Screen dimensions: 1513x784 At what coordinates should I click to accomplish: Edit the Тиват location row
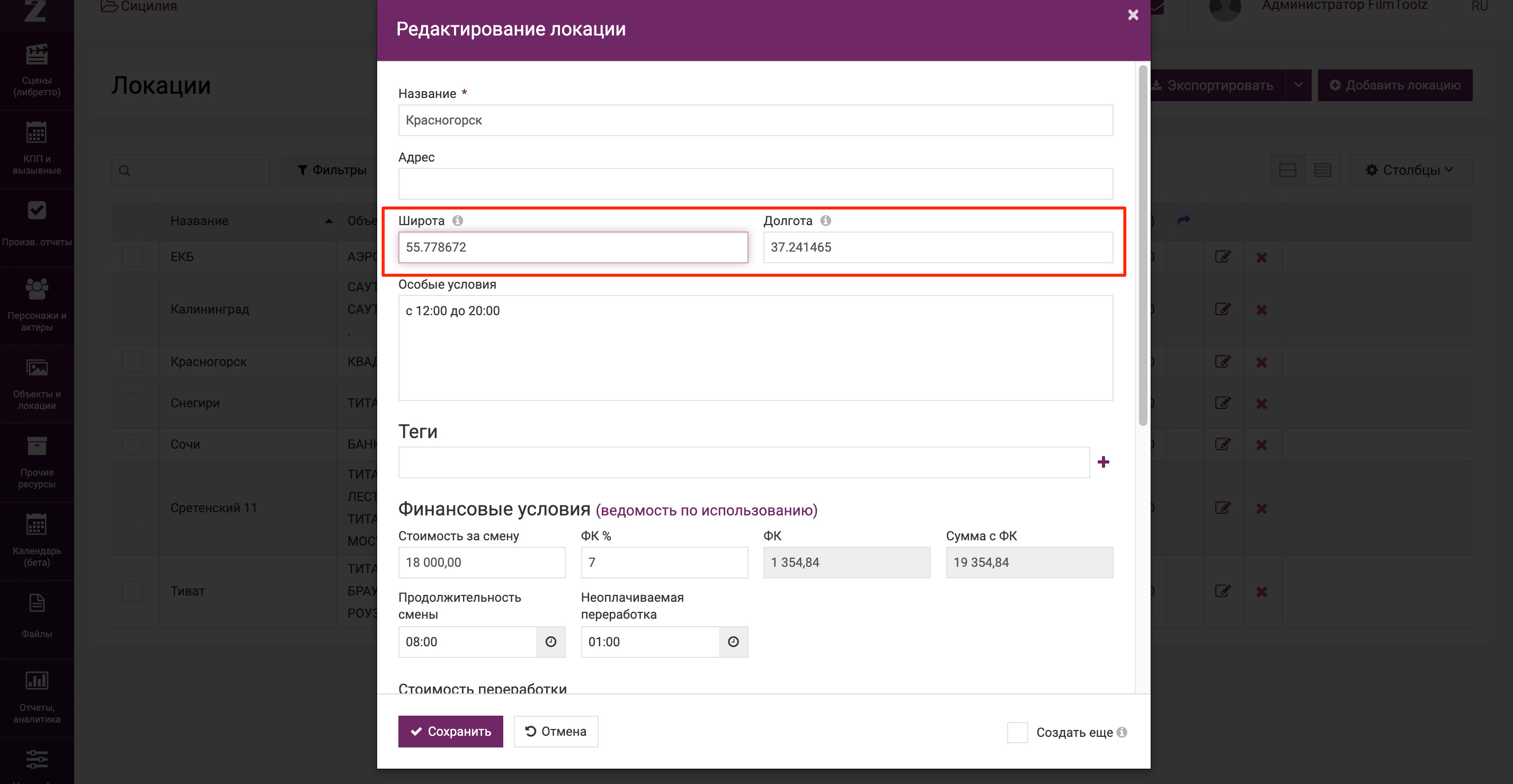coord(1223,591)
